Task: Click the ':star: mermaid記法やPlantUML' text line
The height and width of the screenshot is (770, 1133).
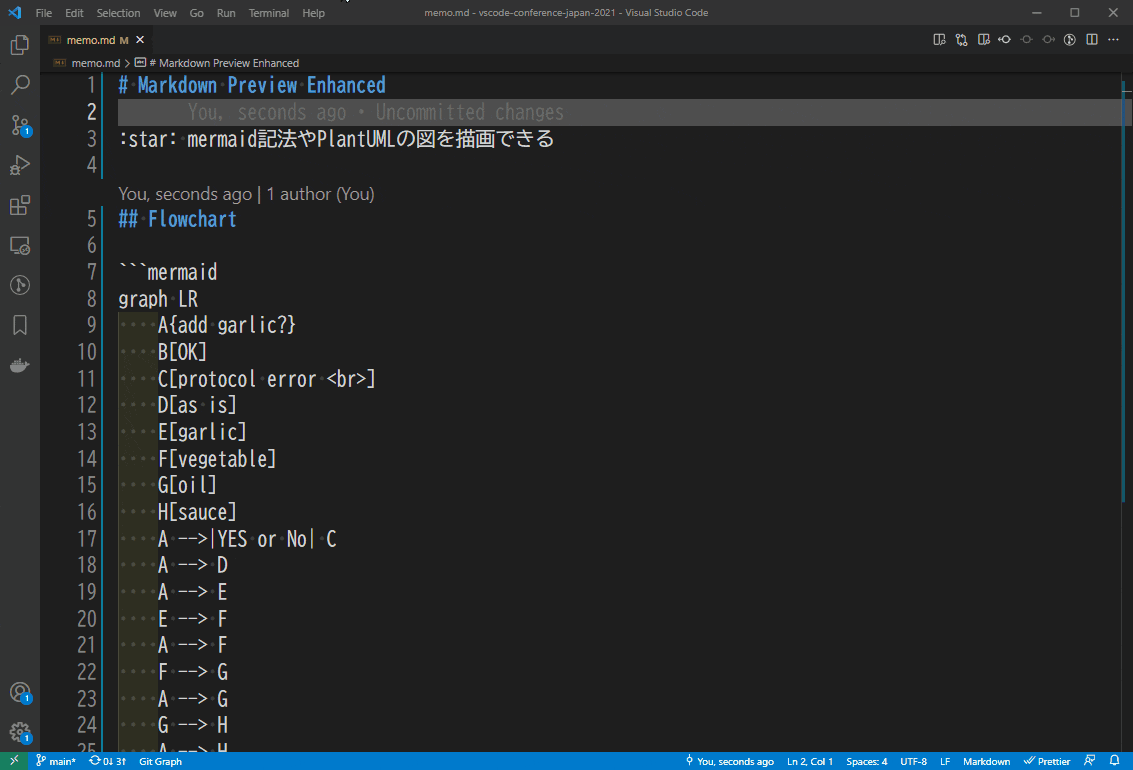Action: [337, 138]
